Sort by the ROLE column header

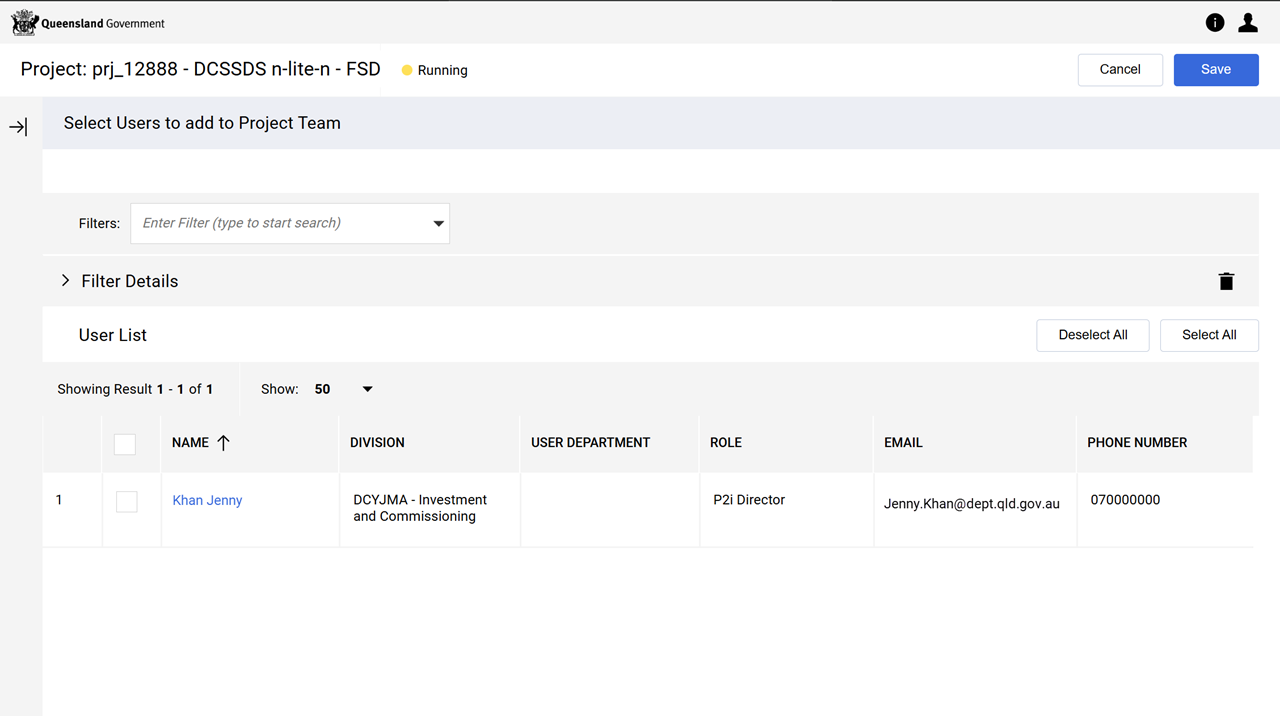[x=726, y=443]
